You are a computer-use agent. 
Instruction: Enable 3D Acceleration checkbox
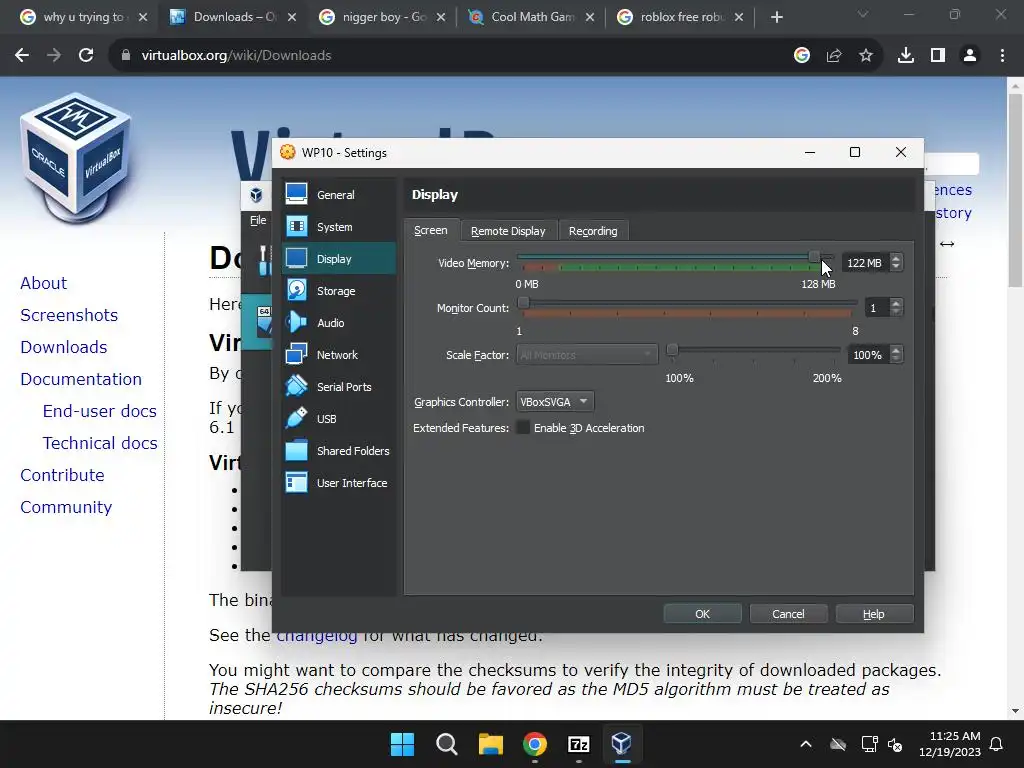coord(523,428)
